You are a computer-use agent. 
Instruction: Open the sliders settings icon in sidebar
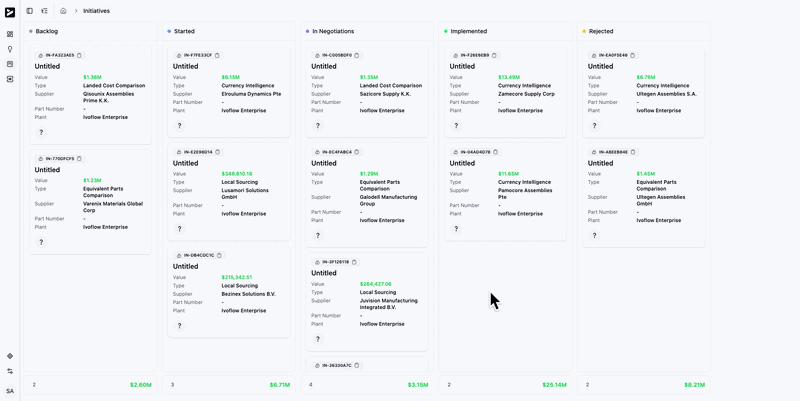(x=10, y=371)
